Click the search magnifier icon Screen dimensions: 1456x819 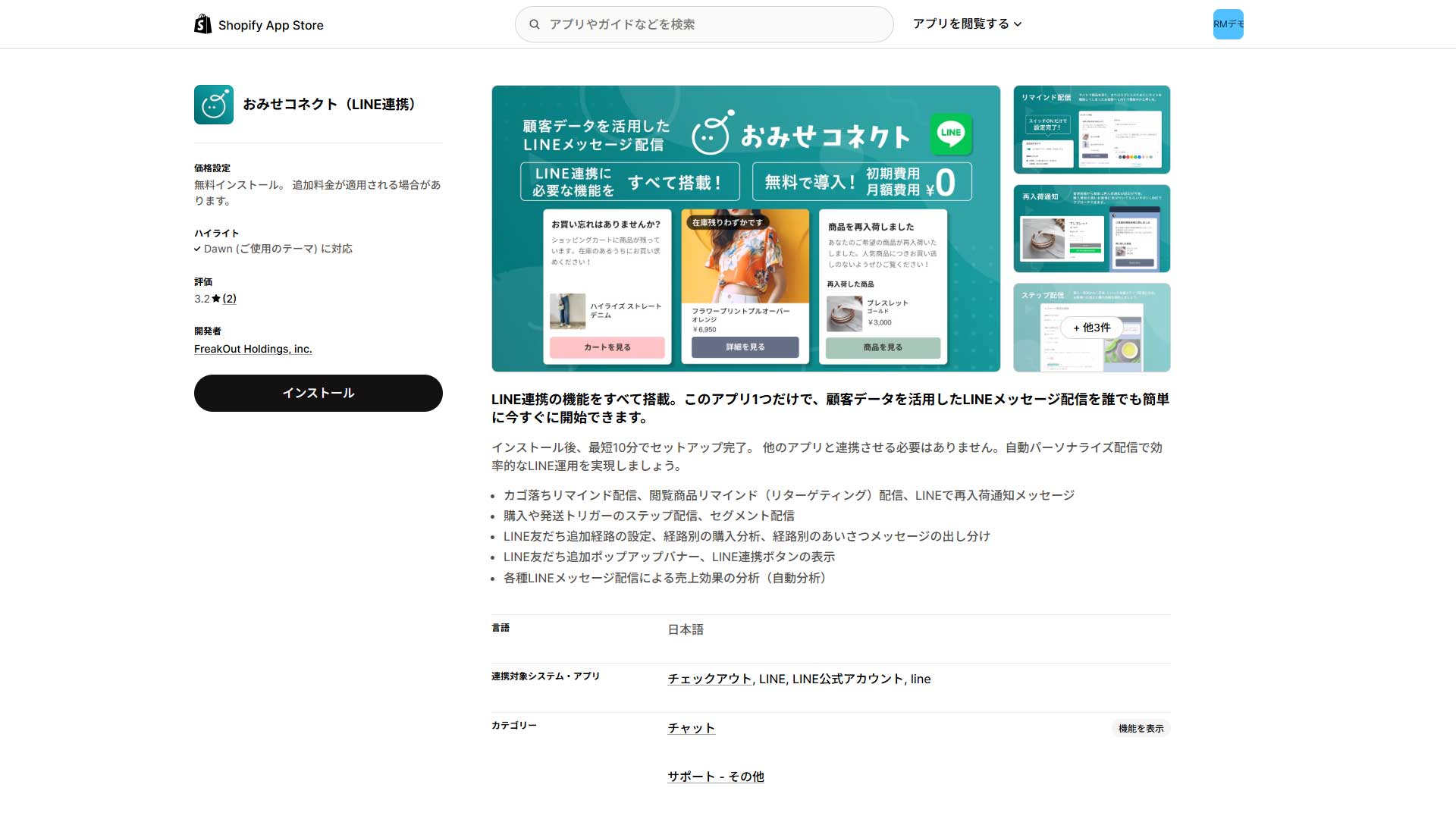[x=535, y=24]
